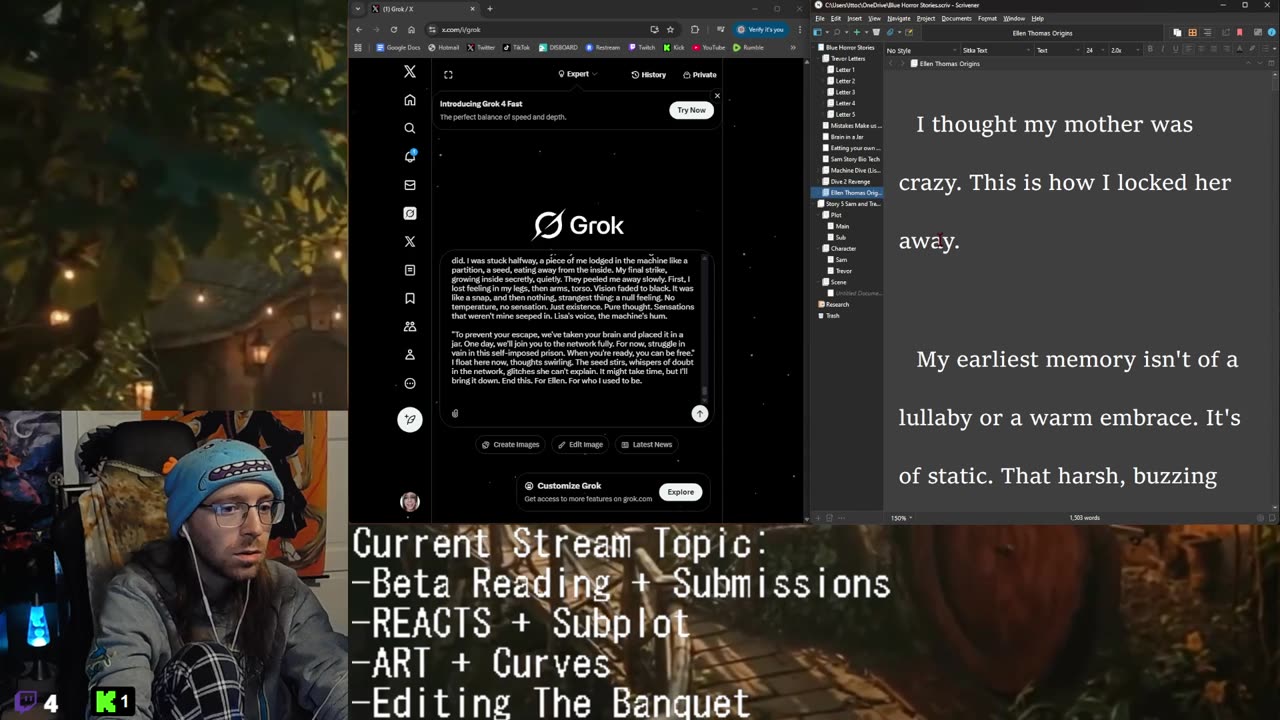Image resolution: width=1280 pixels, height=720 pixels.
Task: Add new item with Scrivener plus icon
Action: [856, 32]
